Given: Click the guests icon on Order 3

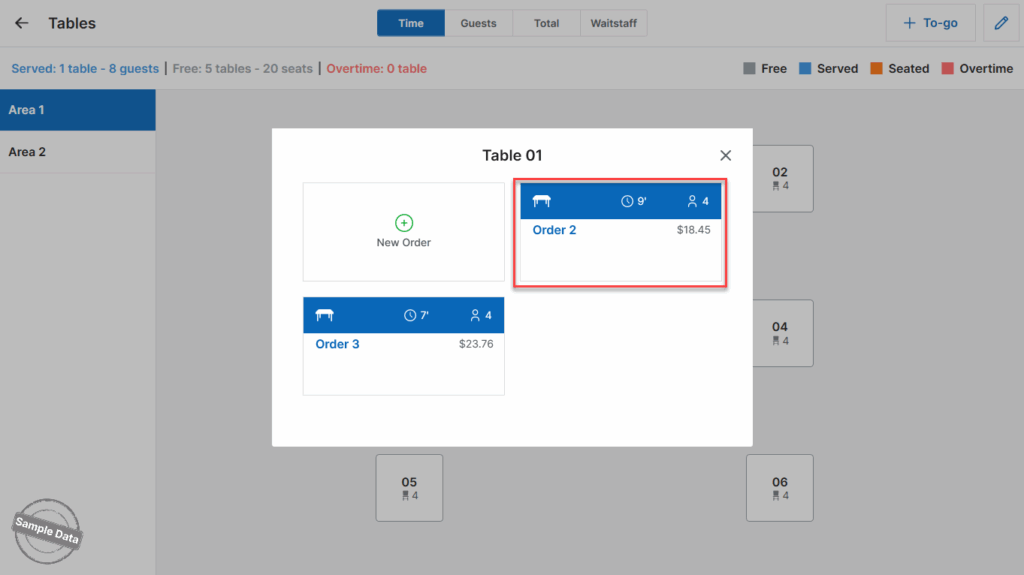Looking at the screenshot, I should (475, 315).
